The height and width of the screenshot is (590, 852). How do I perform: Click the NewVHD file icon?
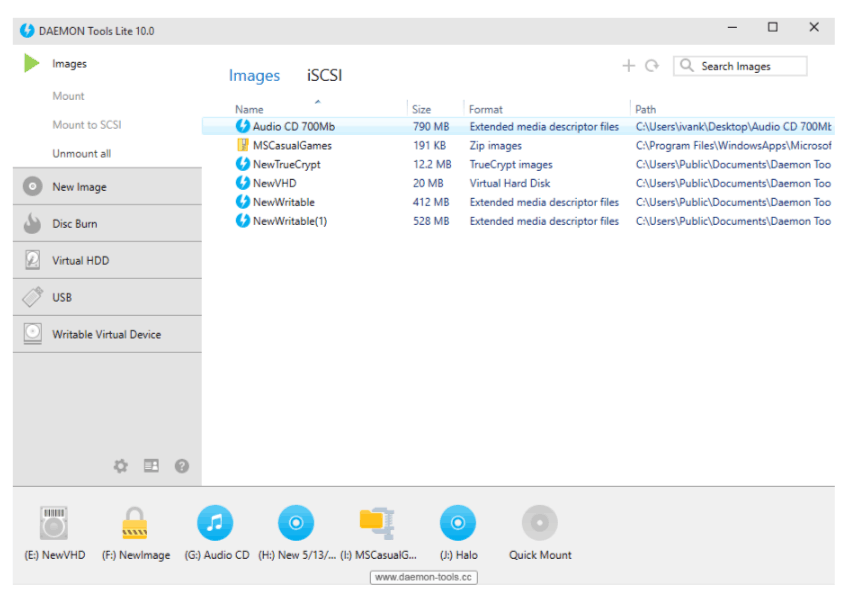tap(243, 183)
